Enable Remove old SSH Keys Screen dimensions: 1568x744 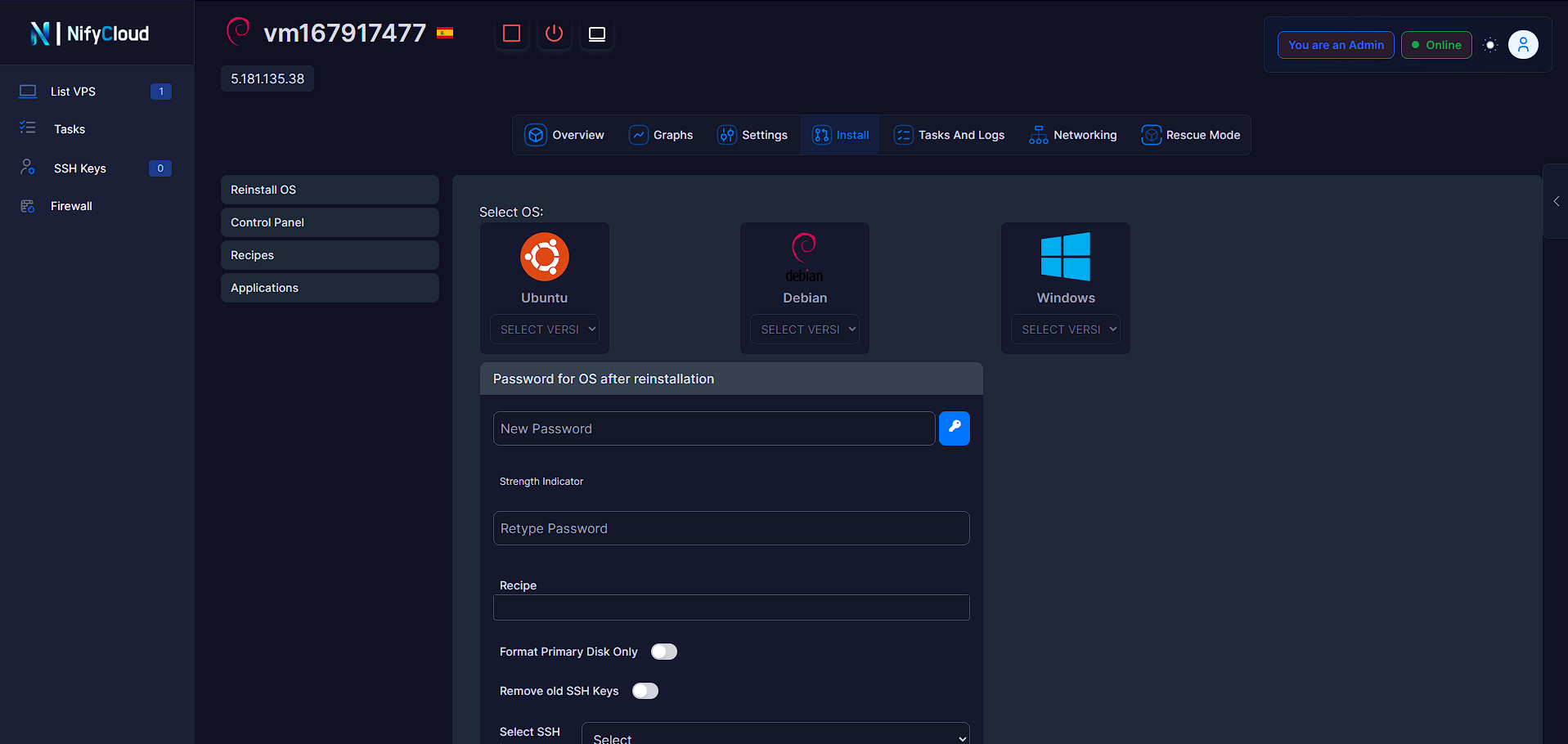coord(645,691)
